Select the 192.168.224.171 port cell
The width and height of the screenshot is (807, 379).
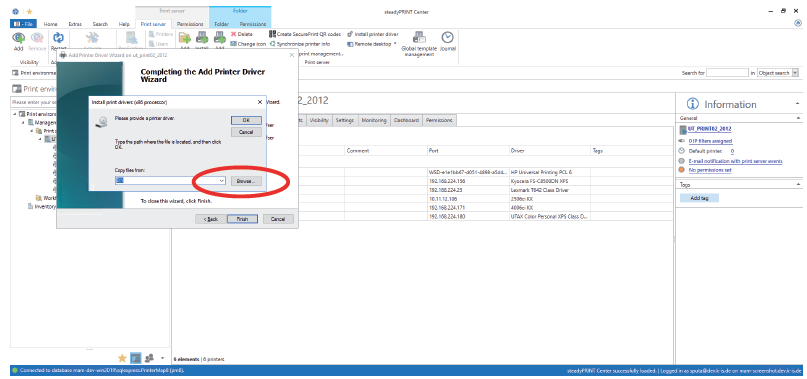[467, 208]
